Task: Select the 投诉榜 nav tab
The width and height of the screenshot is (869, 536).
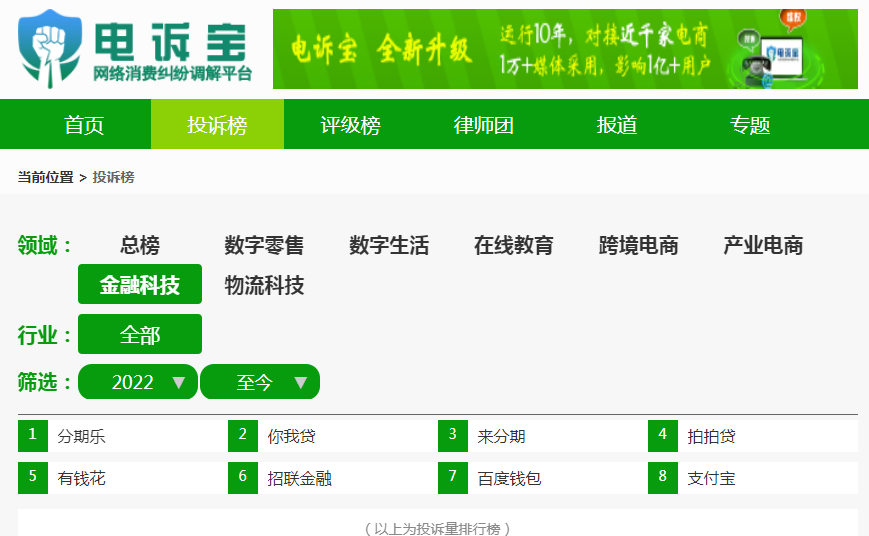Action: tap(217, 125)
